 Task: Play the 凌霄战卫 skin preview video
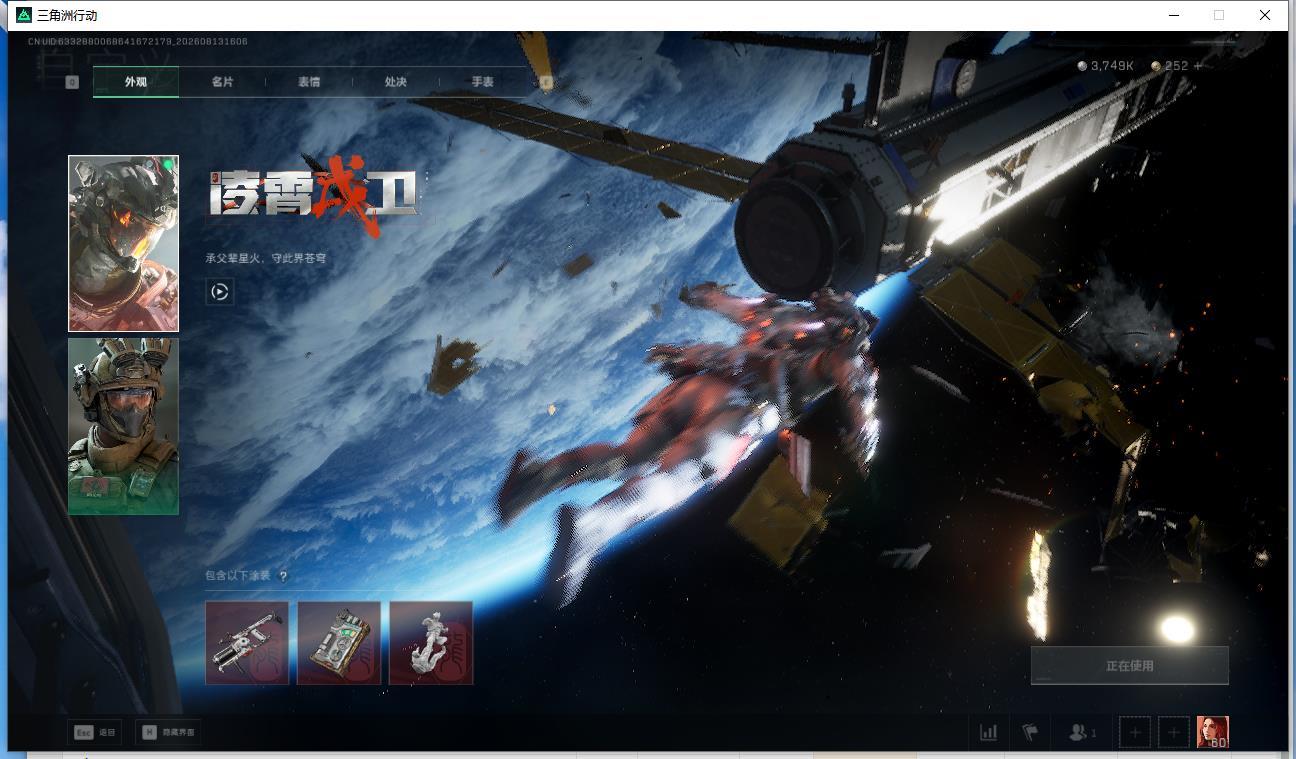click(220, 292)
